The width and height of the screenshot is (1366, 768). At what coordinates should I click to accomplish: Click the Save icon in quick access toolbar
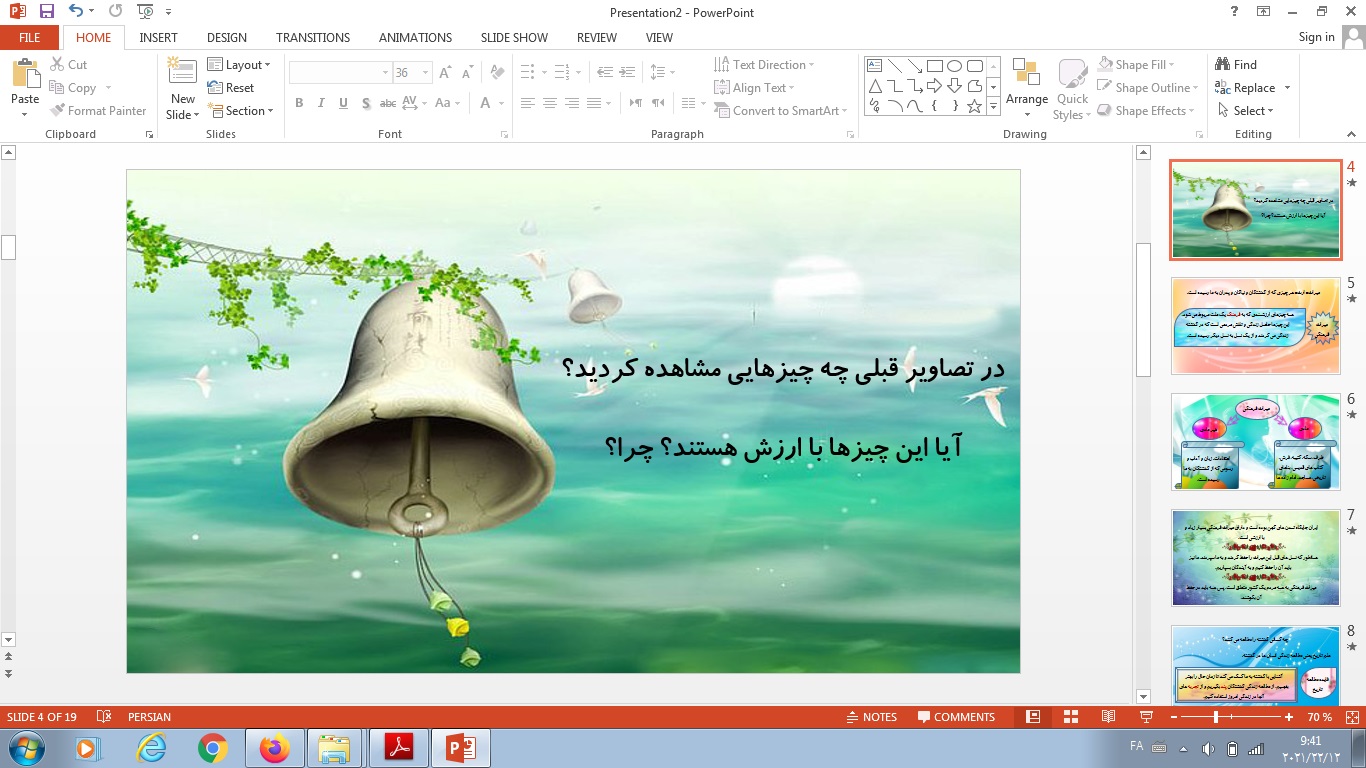(x=47, y=12)
